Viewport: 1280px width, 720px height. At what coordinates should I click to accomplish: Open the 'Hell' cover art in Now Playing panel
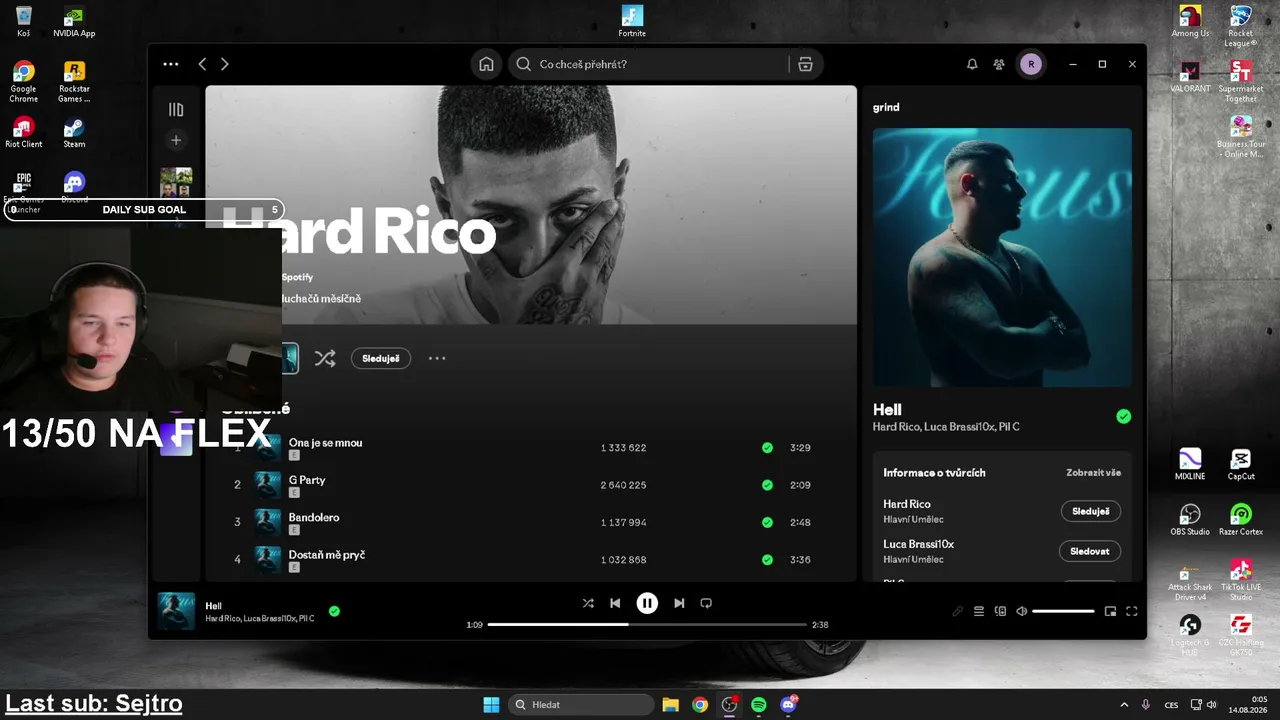tap(1002, 257)
